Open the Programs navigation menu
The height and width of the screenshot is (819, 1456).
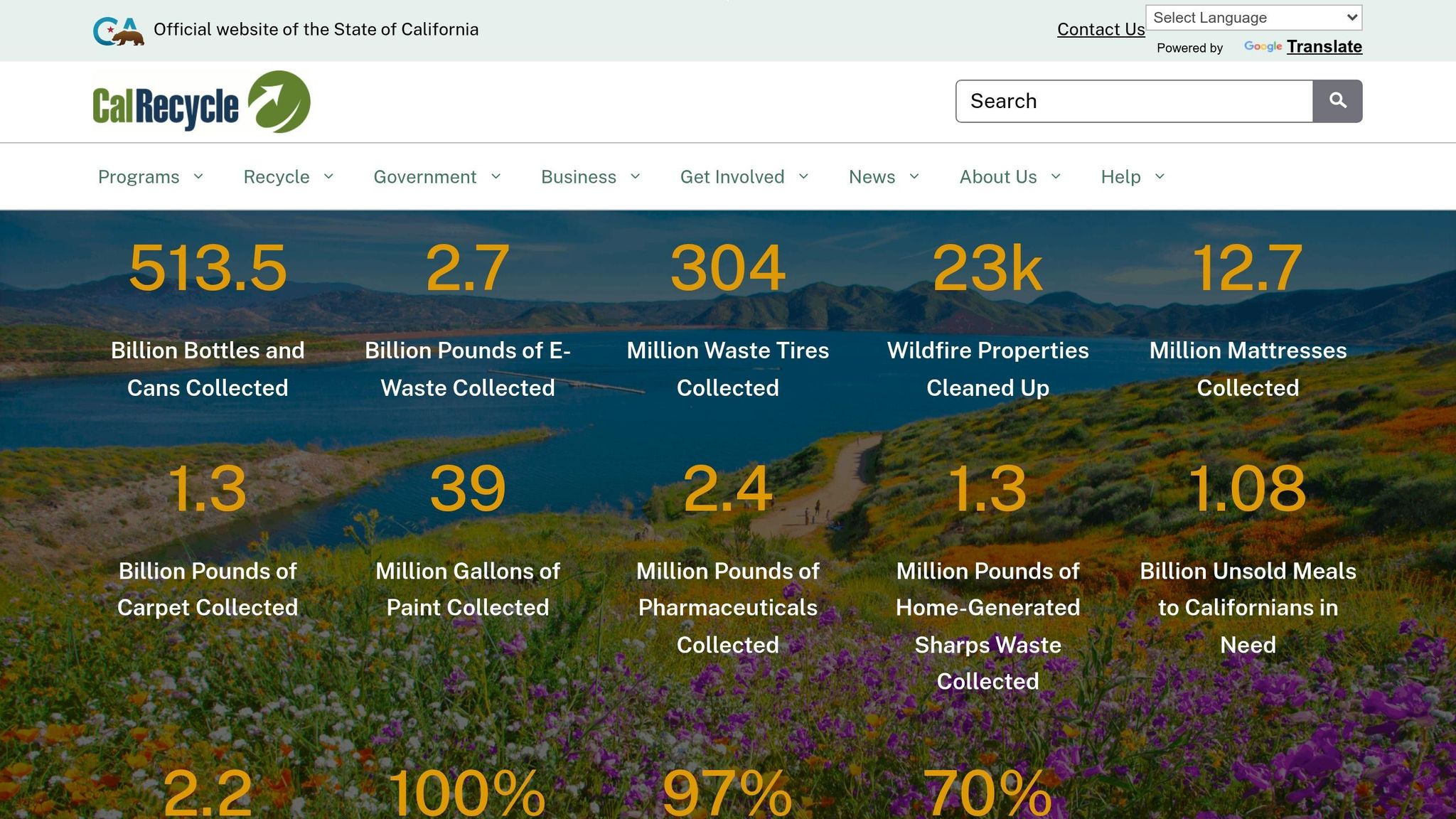(x=139, y=177)
